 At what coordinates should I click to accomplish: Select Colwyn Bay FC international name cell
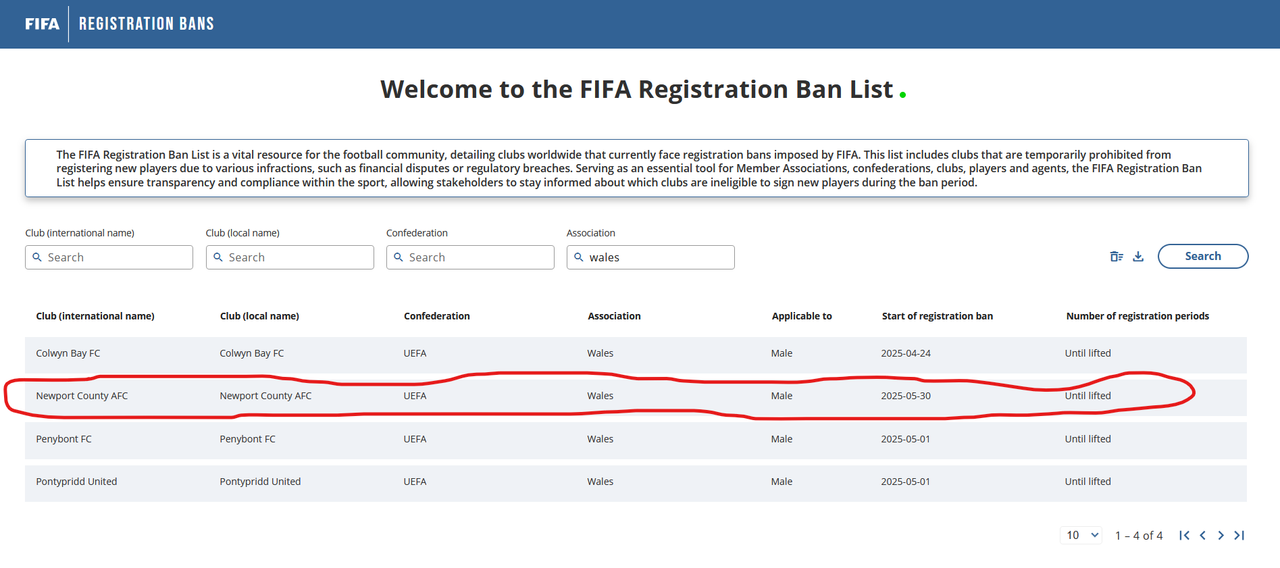[x=68, y=353]
